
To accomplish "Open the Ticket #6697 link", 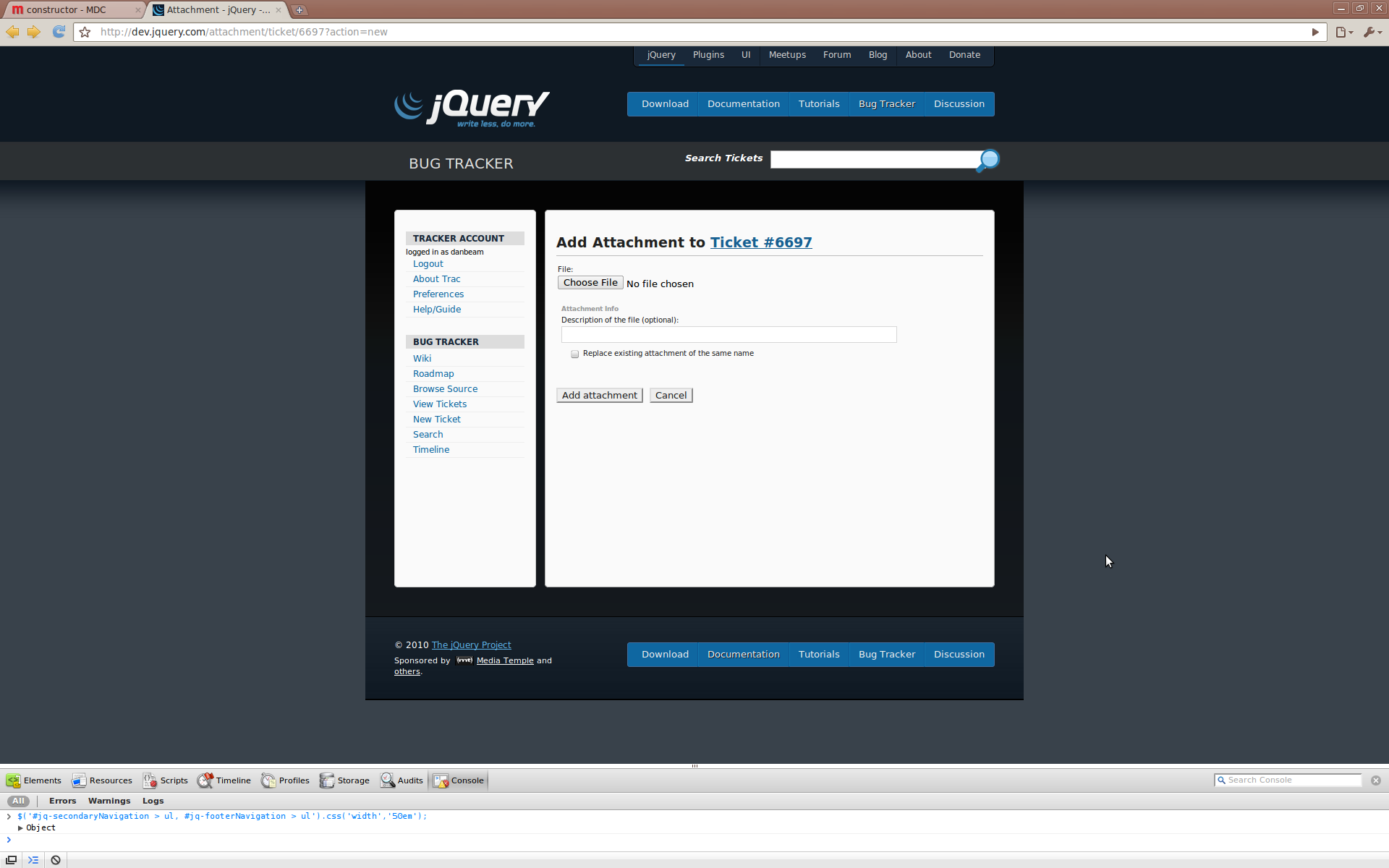I will point(761,242).
